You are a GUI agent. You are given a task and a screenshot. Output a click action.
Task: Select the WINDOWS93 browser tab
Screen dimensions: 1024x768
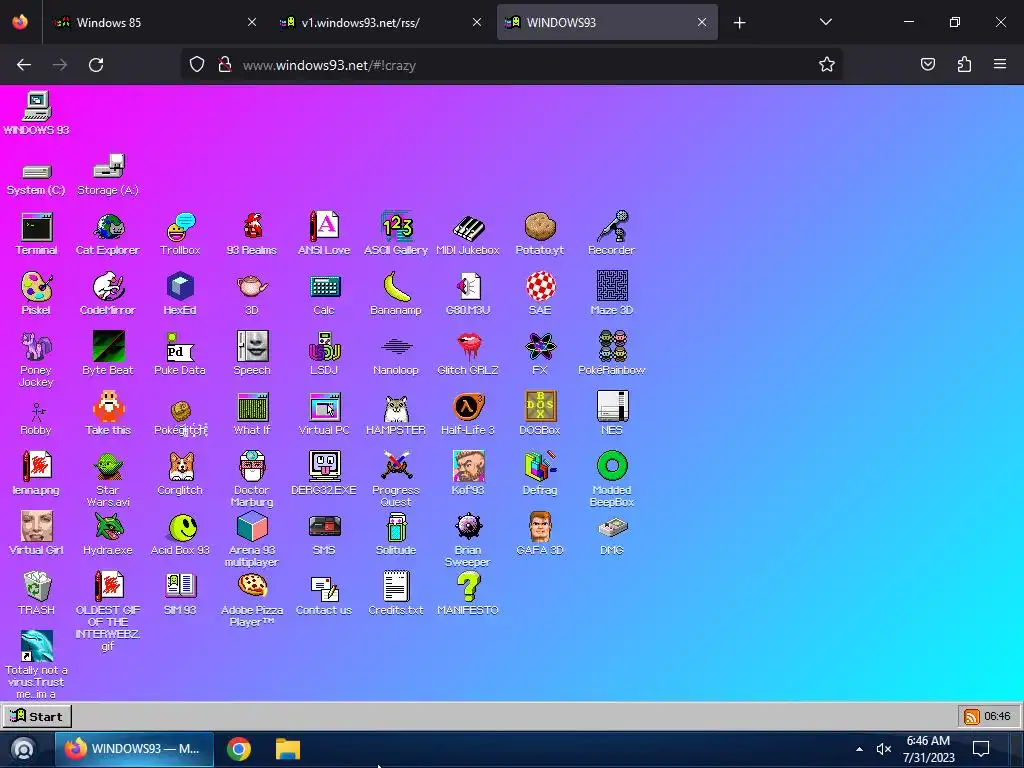point(607,22)
